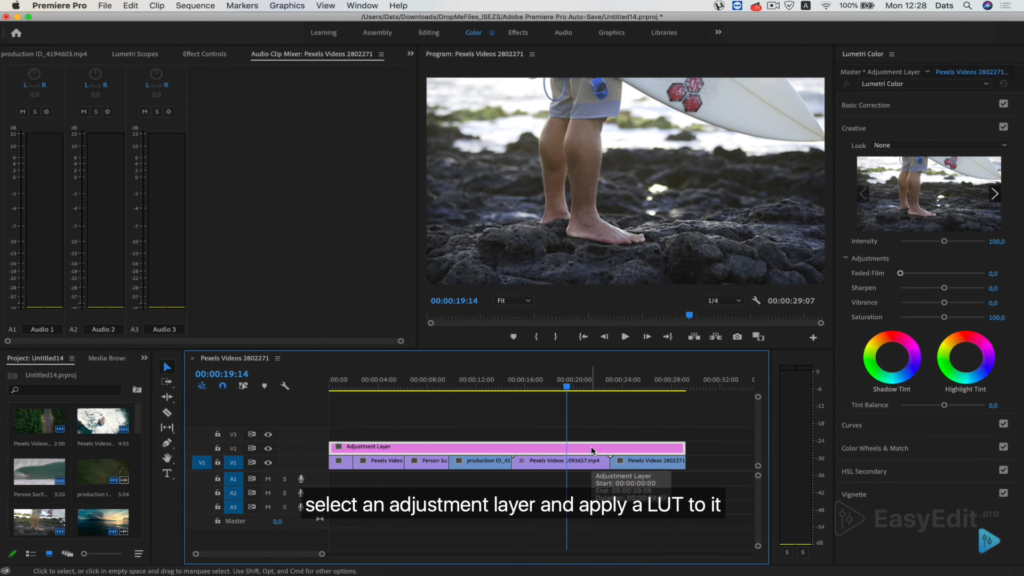1024x576 pixels.
Task: Switch project panel to list view
Action: click(31, 554)
